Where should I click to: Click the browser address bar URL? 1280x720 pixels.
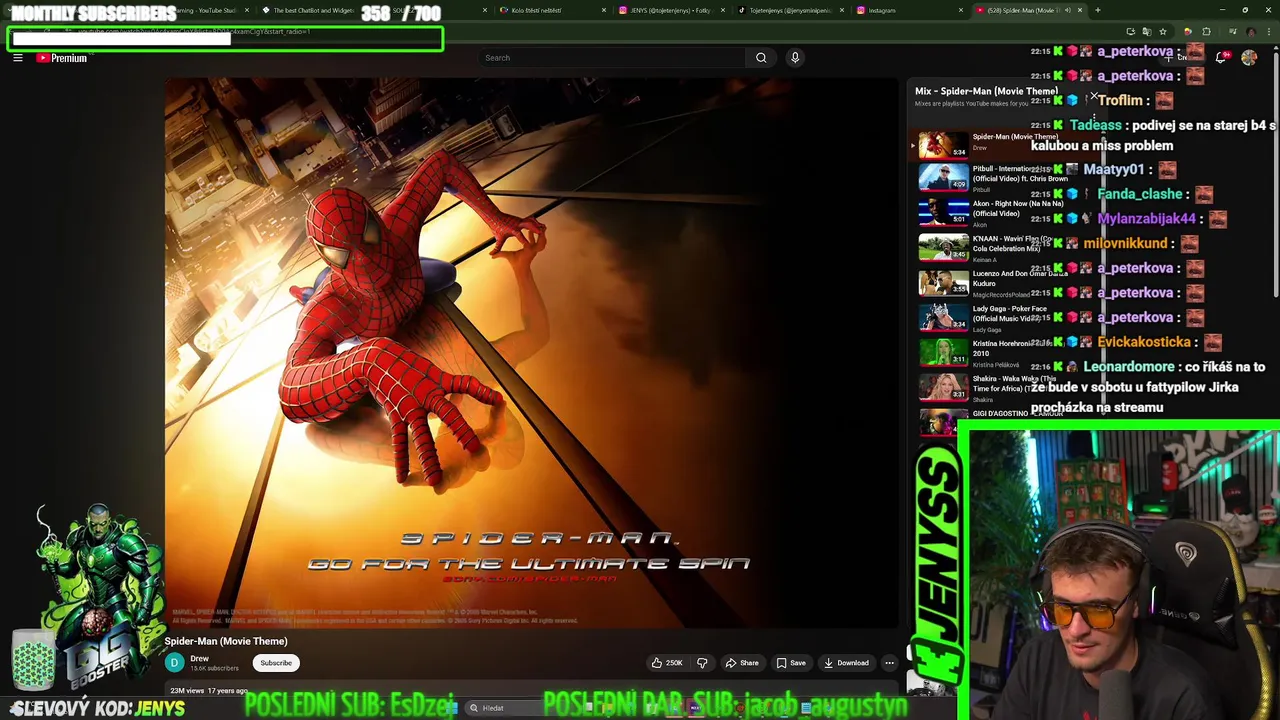195,31
